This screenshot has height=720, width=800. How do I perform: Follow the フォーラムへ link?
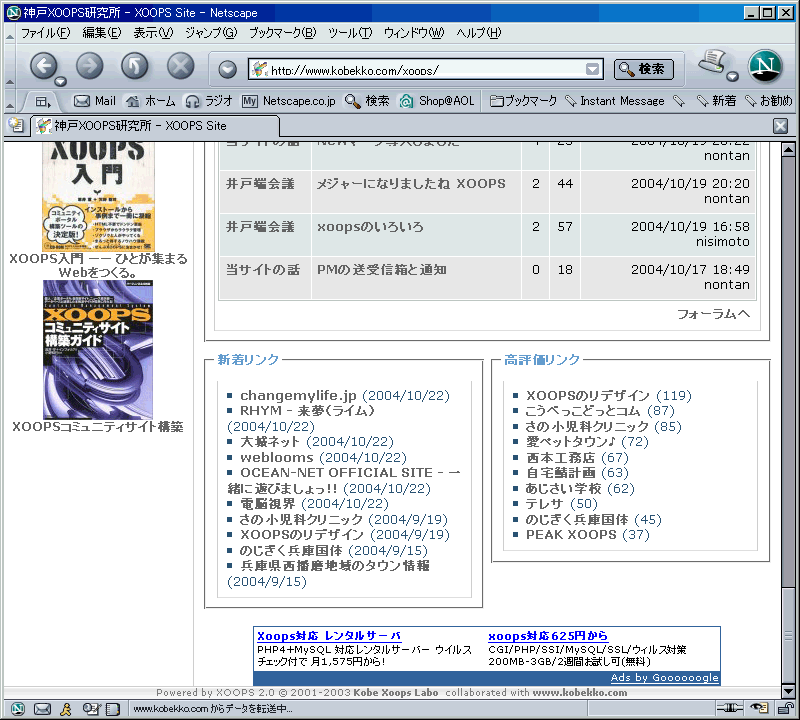(713, 314)
